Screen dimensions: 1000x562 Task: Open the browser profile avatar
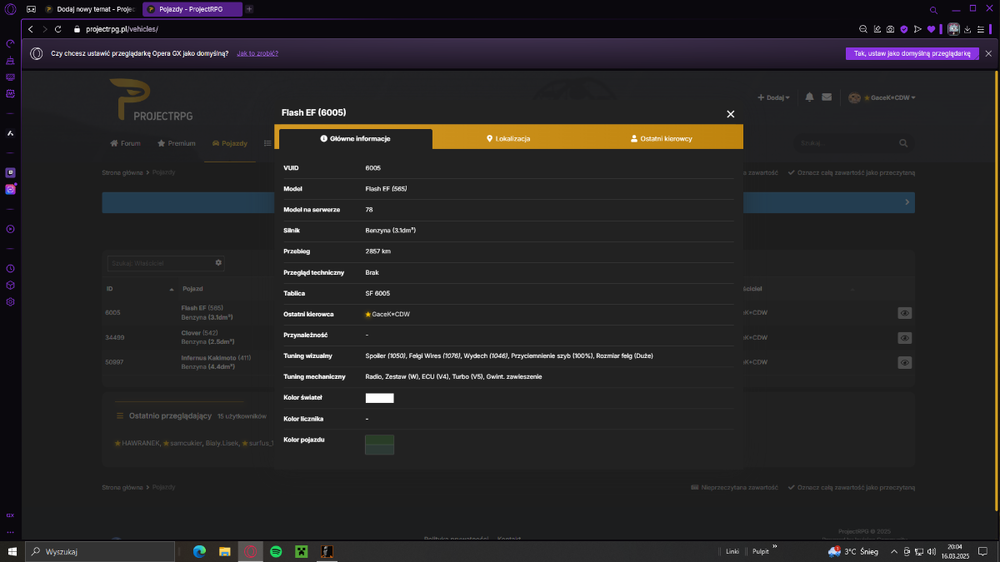click(953, 29)
